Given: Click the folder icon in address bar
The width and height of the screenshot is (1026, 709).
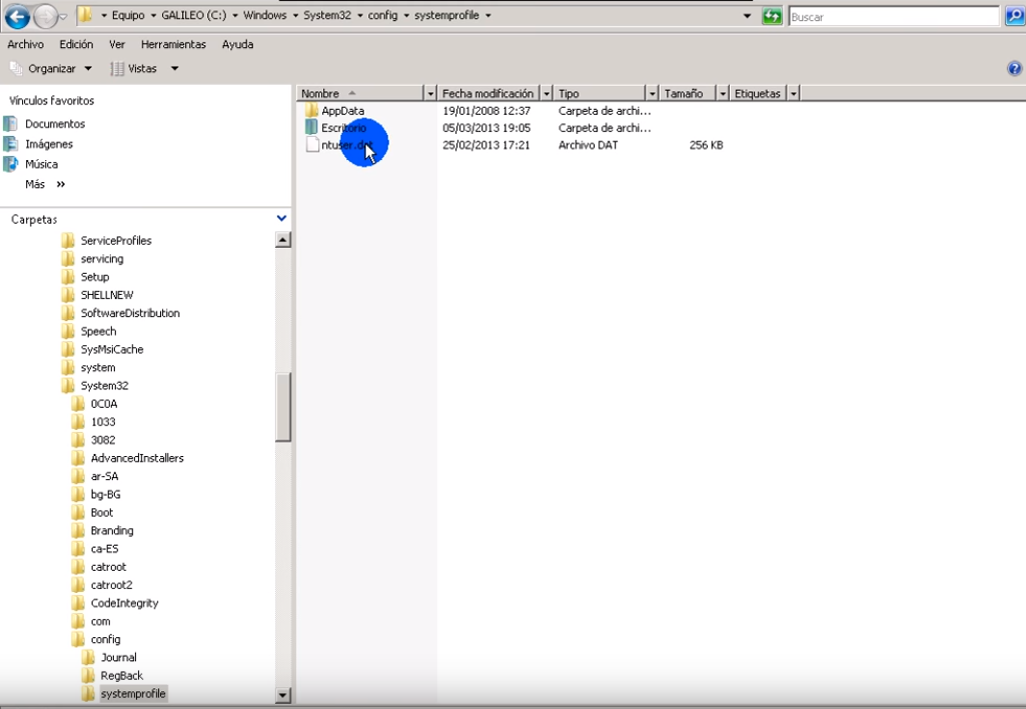Looking at the screenshot, I should coord(85,15).
